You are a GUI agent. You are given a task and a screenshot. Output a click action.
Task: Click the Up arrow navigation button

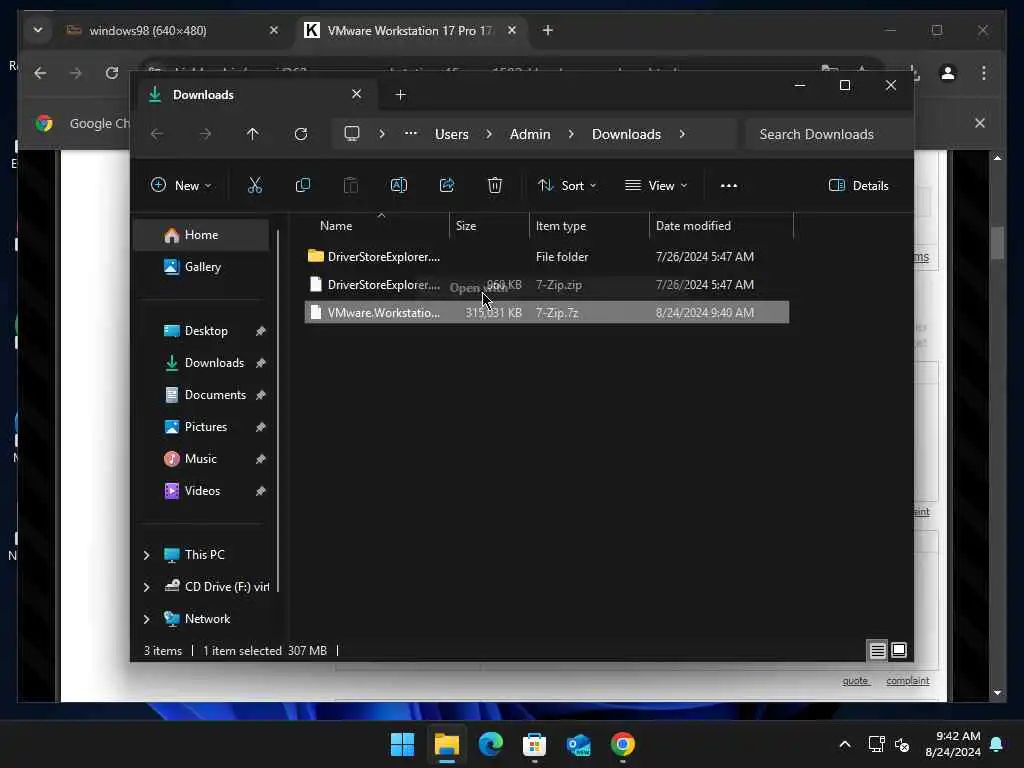[x=253, y=134]
